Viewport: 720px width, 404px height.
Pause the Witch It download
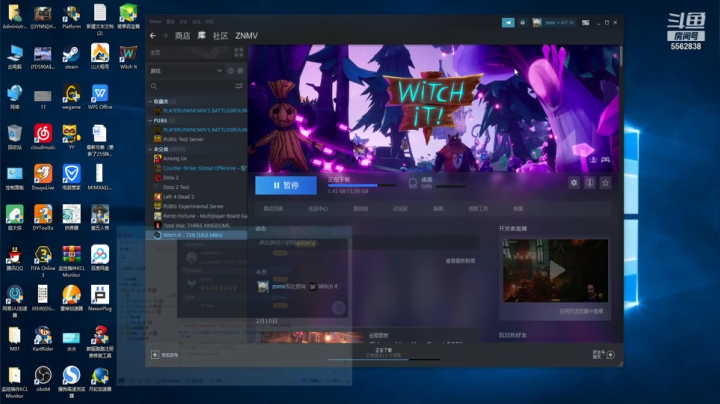point(286,185)
